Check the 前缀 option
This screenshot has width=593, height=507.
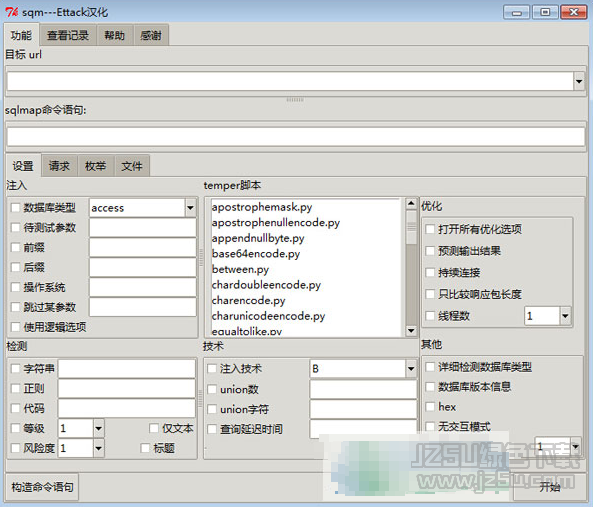[x=16, y=248]
